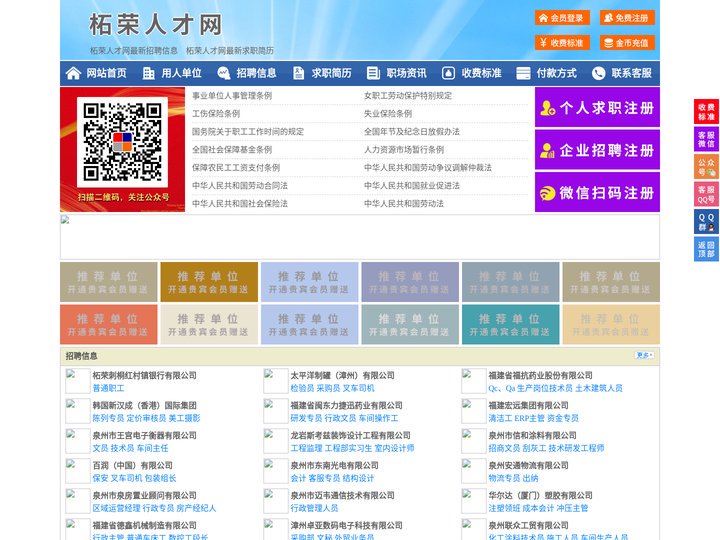Open company 福建宏远集团有限公司
The width and height of the screenshot is (720, 540).
coord(529,405)
